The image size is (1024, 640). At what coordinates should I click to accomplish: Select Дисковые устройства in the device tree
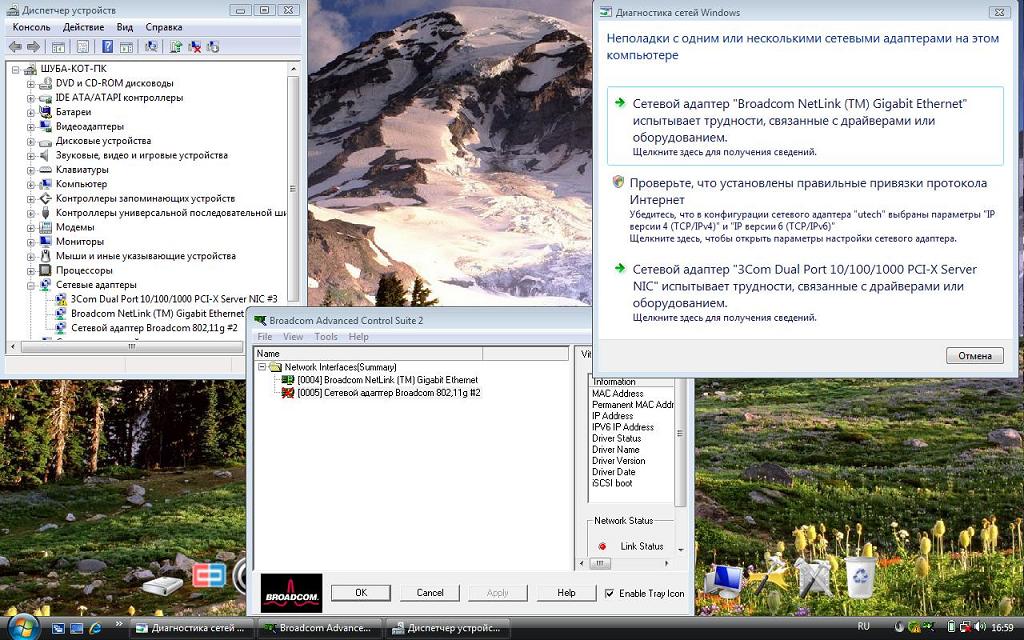pyautogui.click(x=103, y=141)
